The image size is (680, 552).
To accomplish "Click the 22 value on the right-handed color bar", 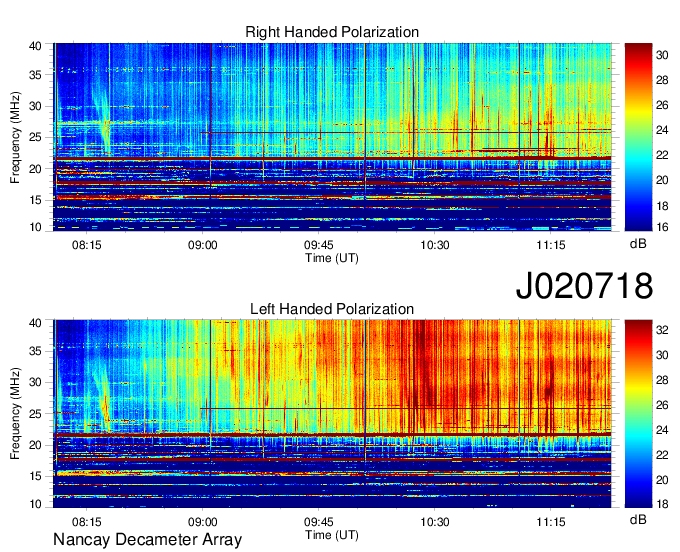I will coord(662,155).
